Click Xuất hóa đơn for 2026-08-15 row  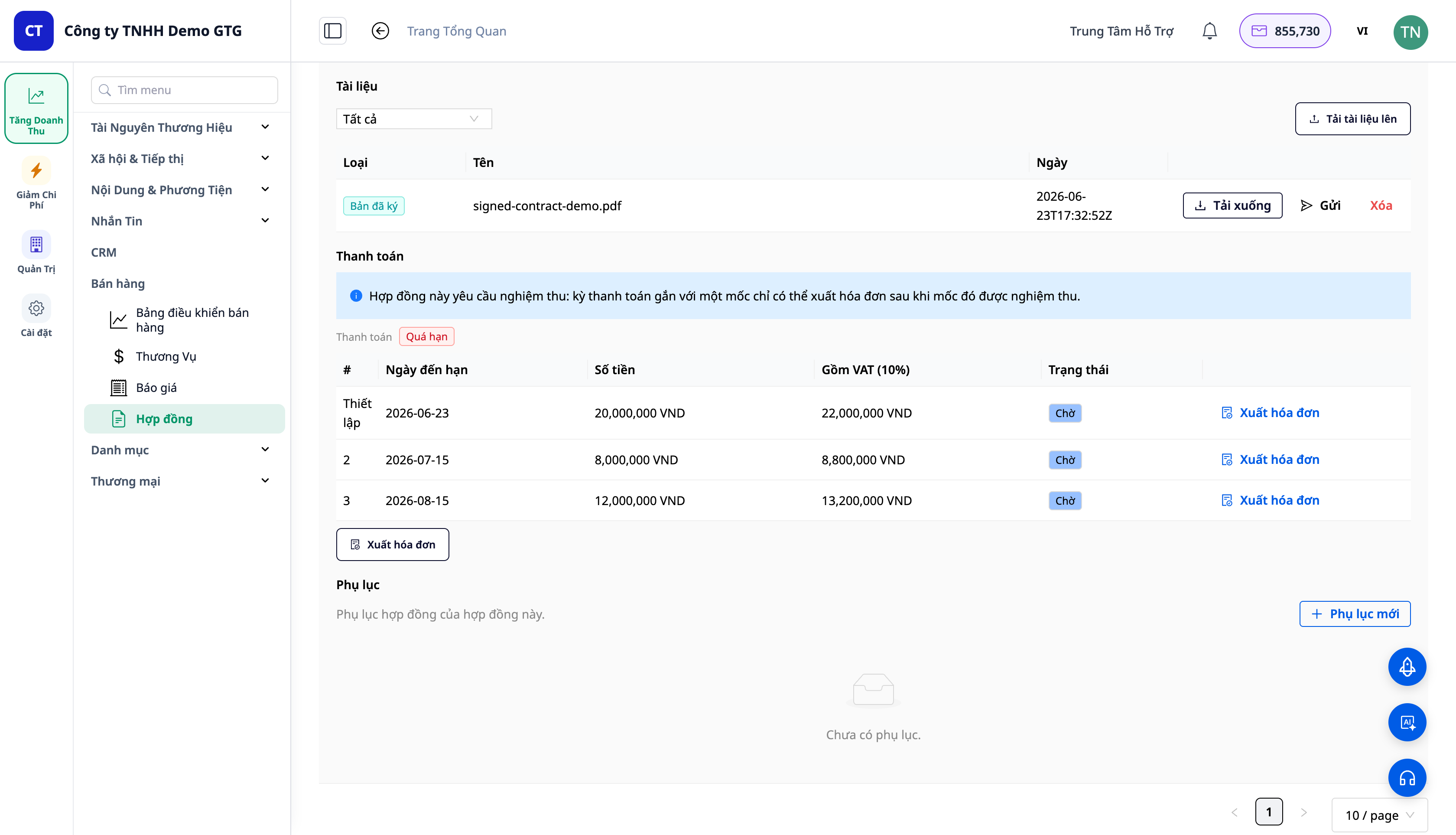(x=1270, y=500)
